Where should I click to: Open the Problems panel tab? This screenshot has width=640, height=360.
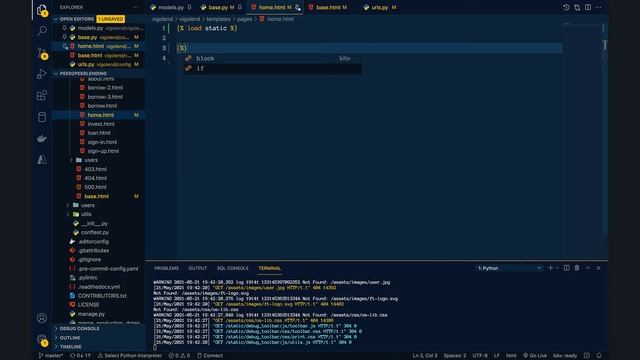[x=167, y=268]
